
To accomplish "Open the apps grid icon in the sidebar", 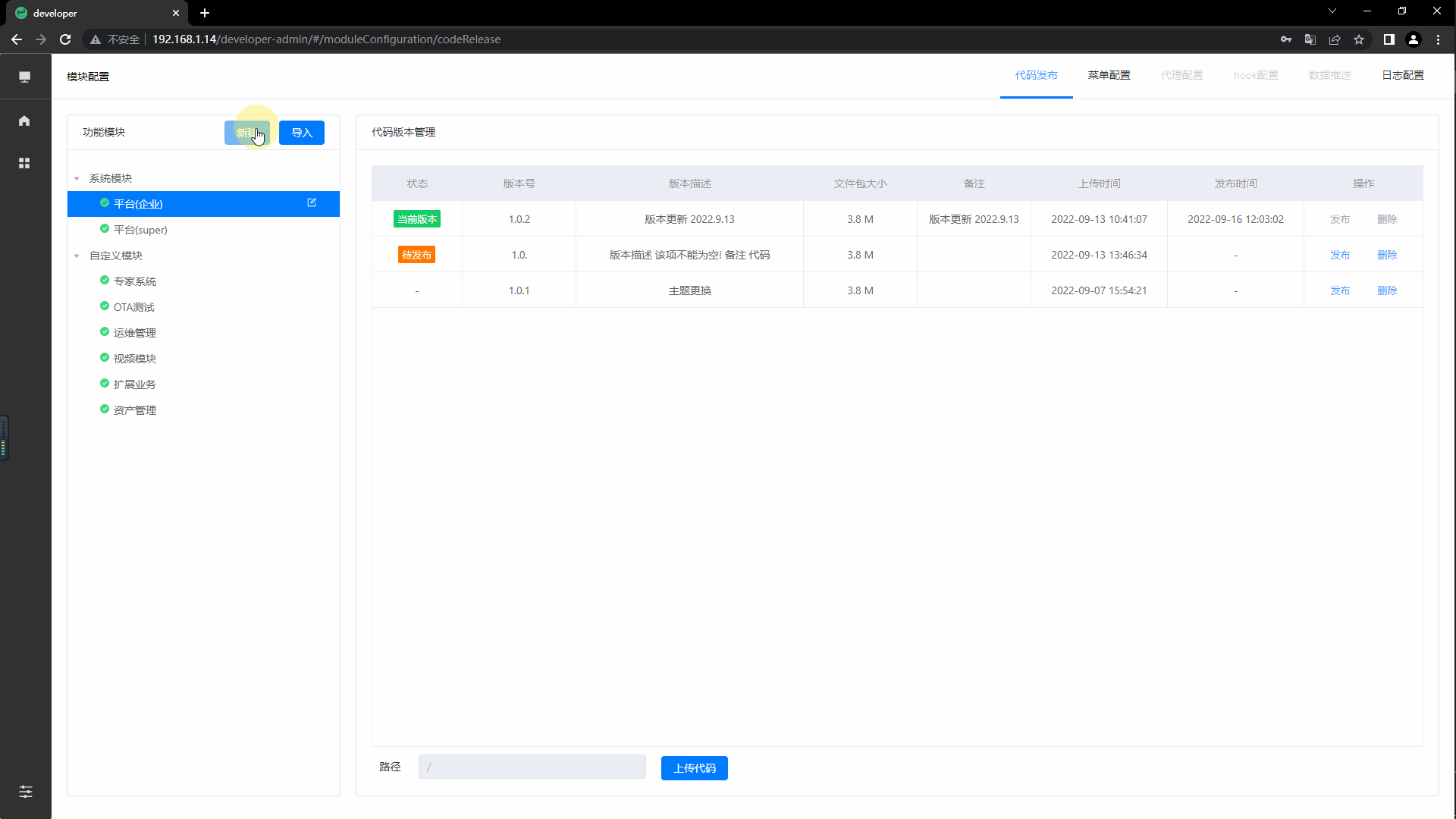I will pos(24,163).
